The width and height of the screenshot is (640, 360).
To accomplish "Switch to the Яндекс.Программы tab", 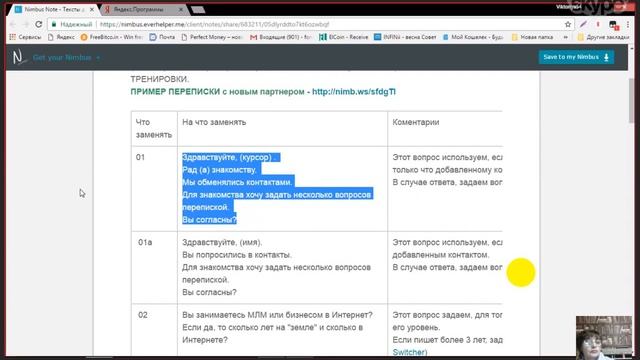I will click(139, 9).
